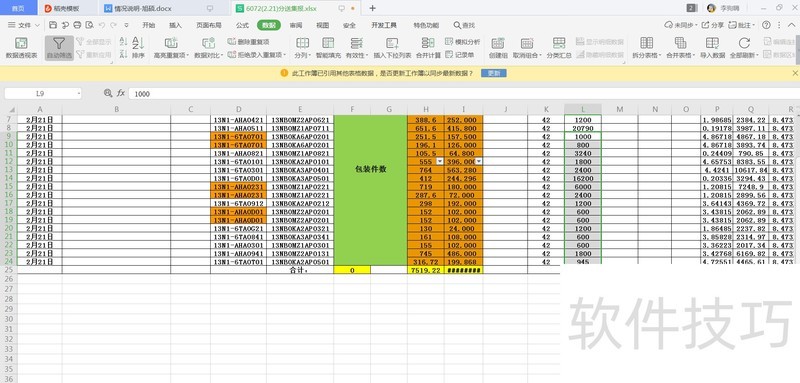Click the 更新 update button in yellow bar
Image resolution: width=800 pixels, height=383 pixels.
click(x=493, y=73)
